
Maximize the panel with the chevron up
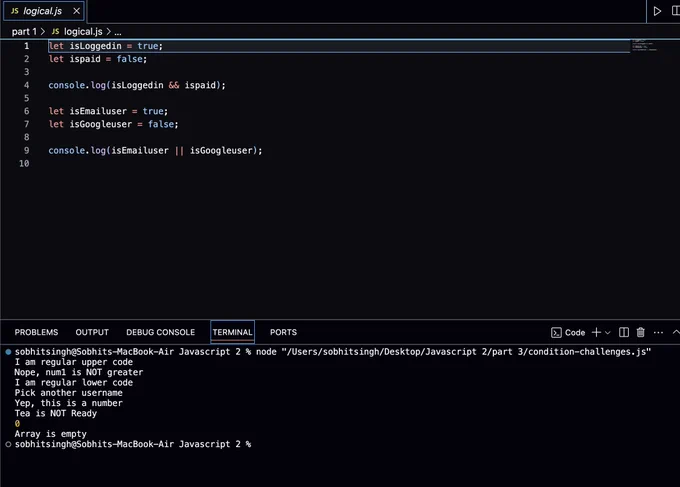tap(676, 332)
